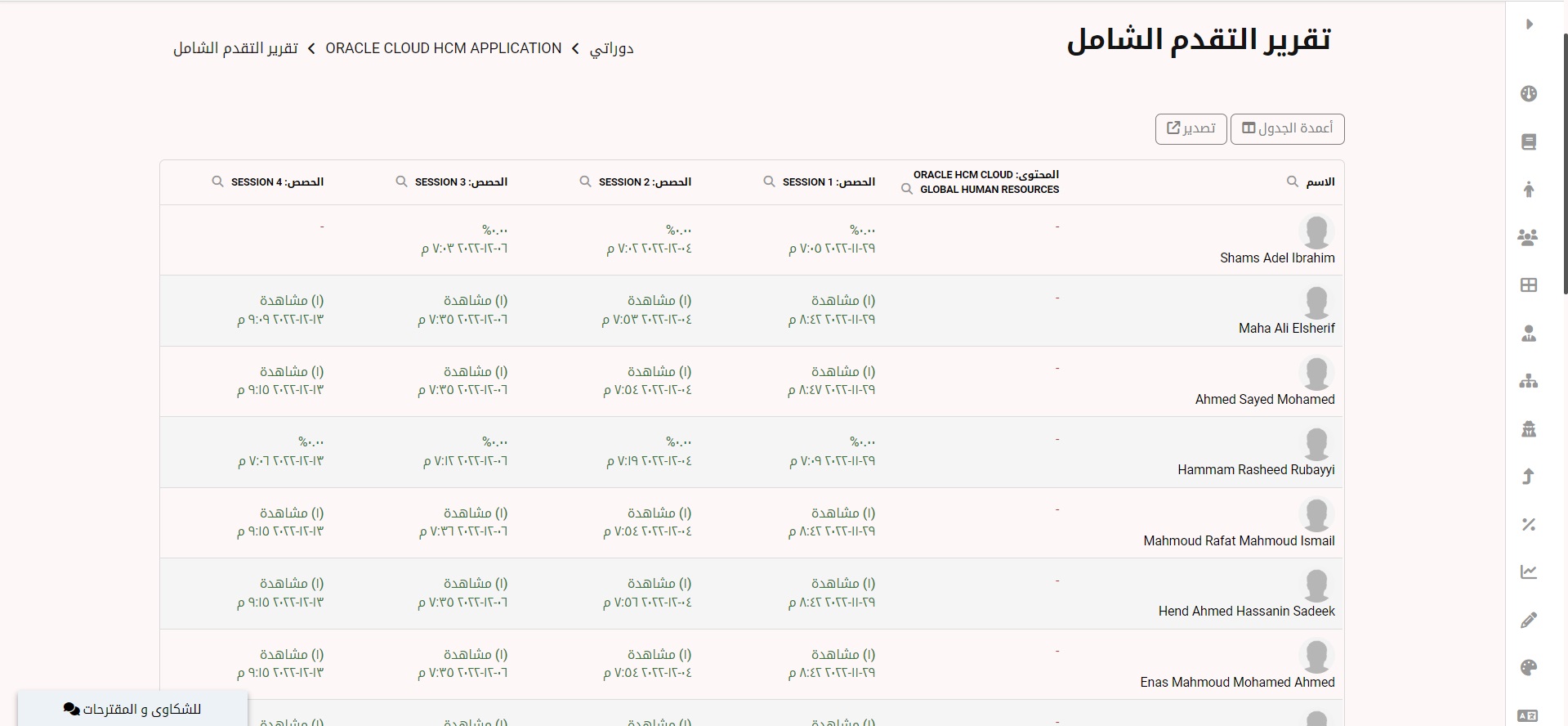The width and height of the screenshot is (1568, 726).
Task: Expand the sidebar with the arrow toggle
Action: 1529,25
